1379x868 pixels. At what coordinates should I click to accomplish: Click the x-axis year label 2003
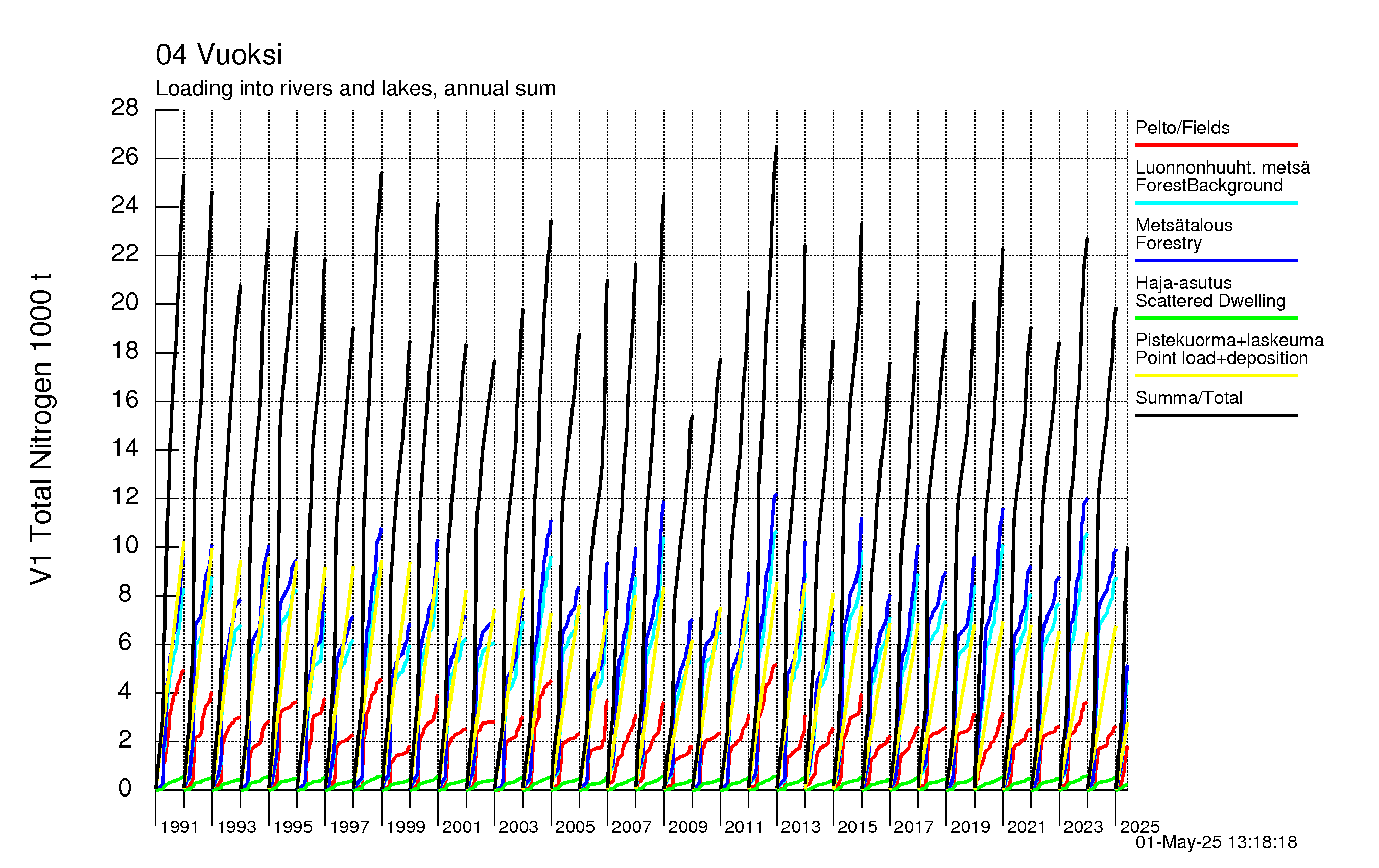[x=518, y=827]
